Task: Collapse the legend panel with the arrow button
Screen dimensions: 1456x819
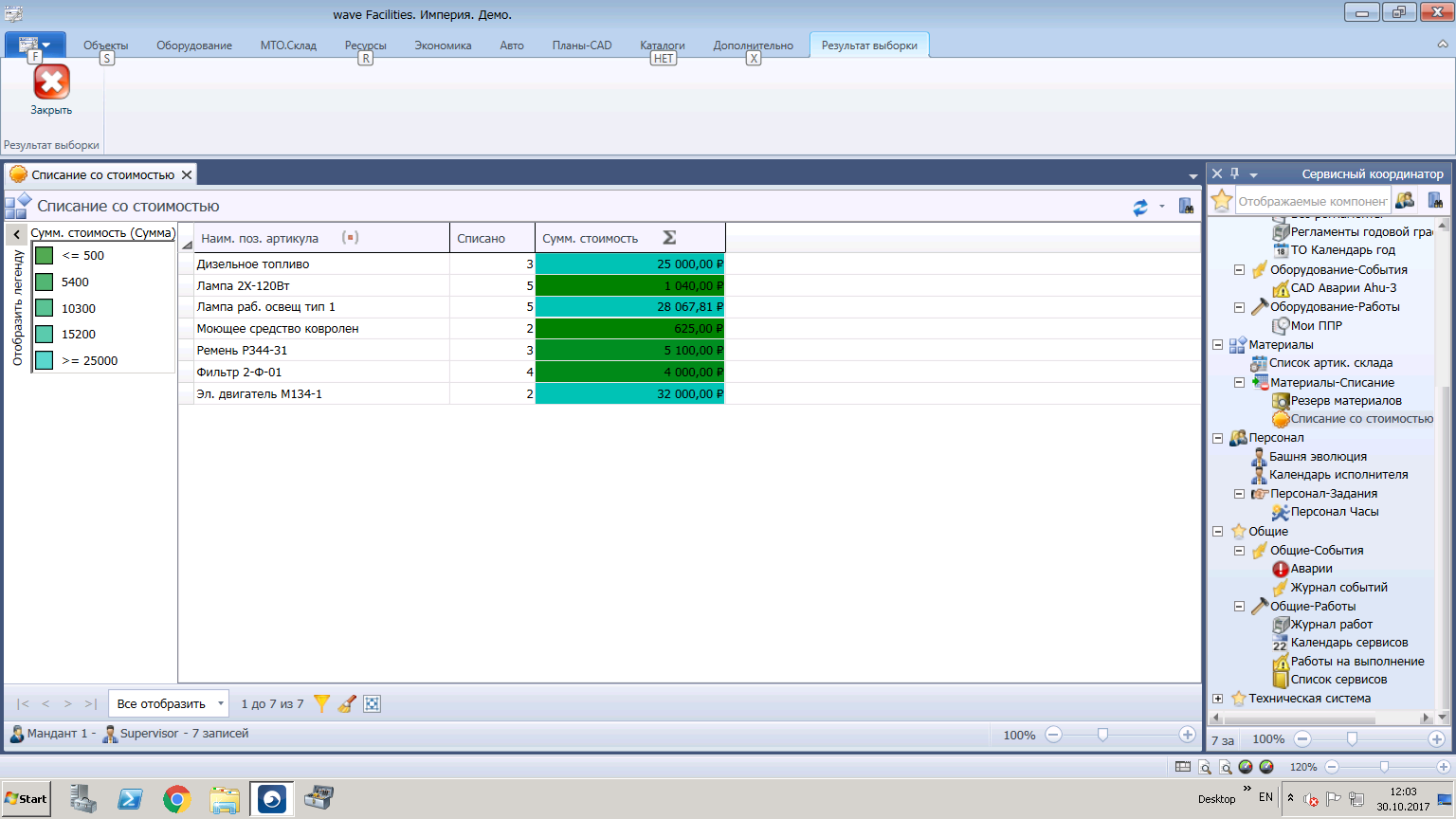Action: click(x=17, y=234)
